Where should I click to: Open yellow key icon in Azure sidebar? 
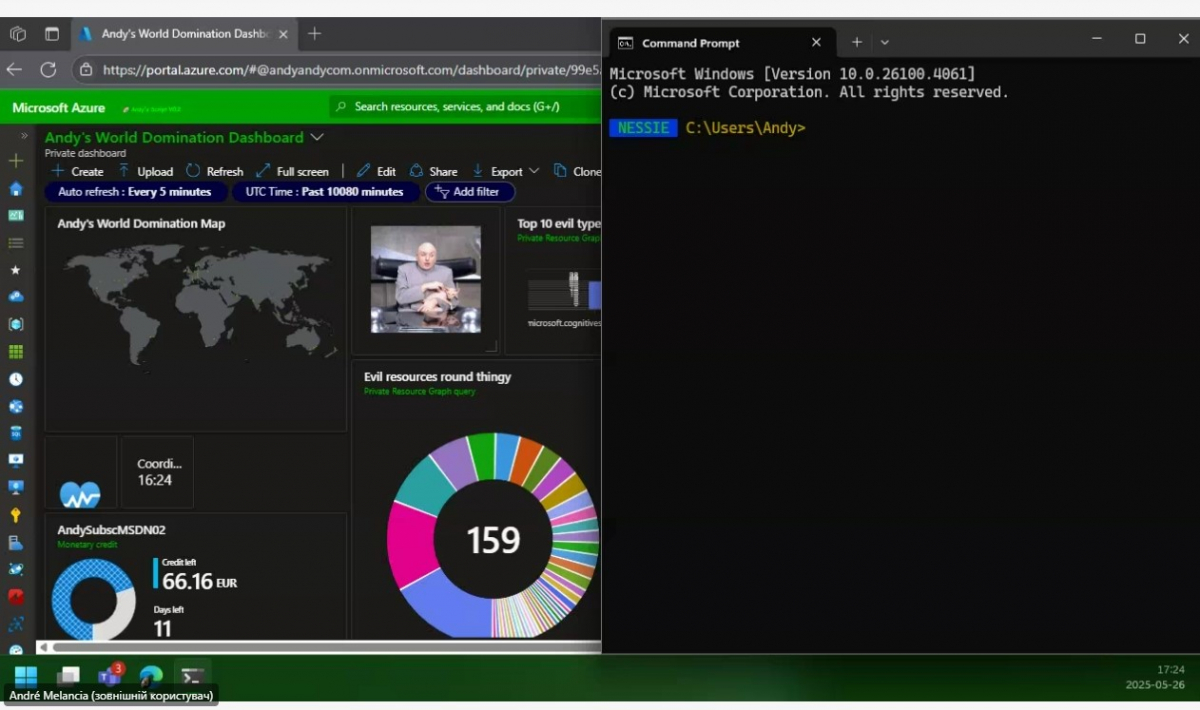pyautogui.click(x=16, y=515)
